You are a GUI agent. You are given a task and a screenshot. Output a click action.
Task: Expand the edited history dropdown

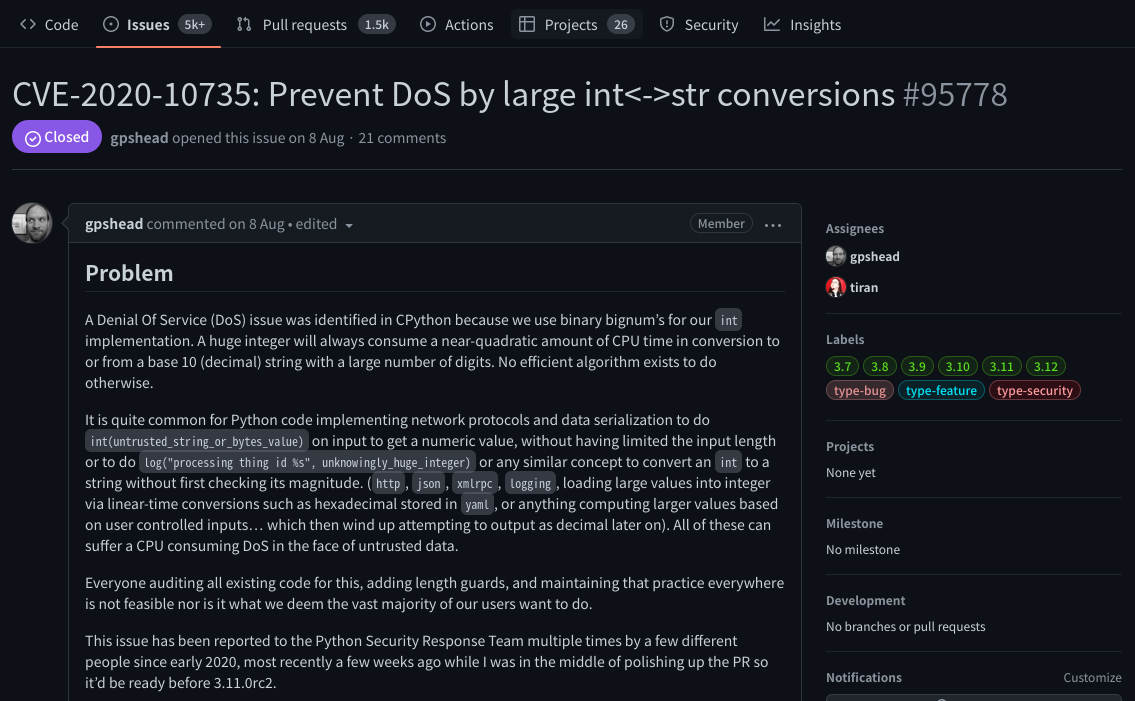coord(325,224)
